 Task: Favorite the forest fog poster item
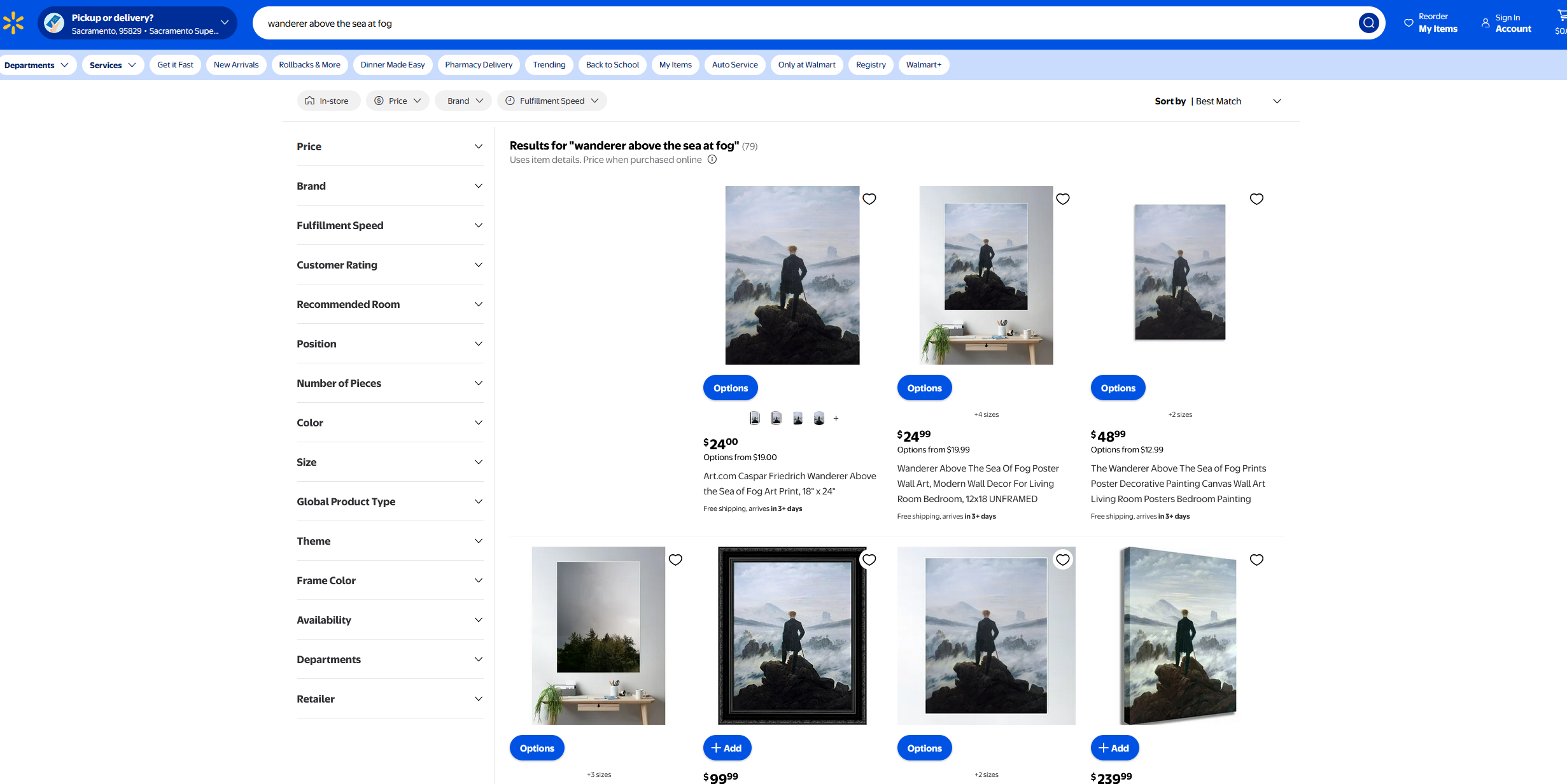(675, 560)
